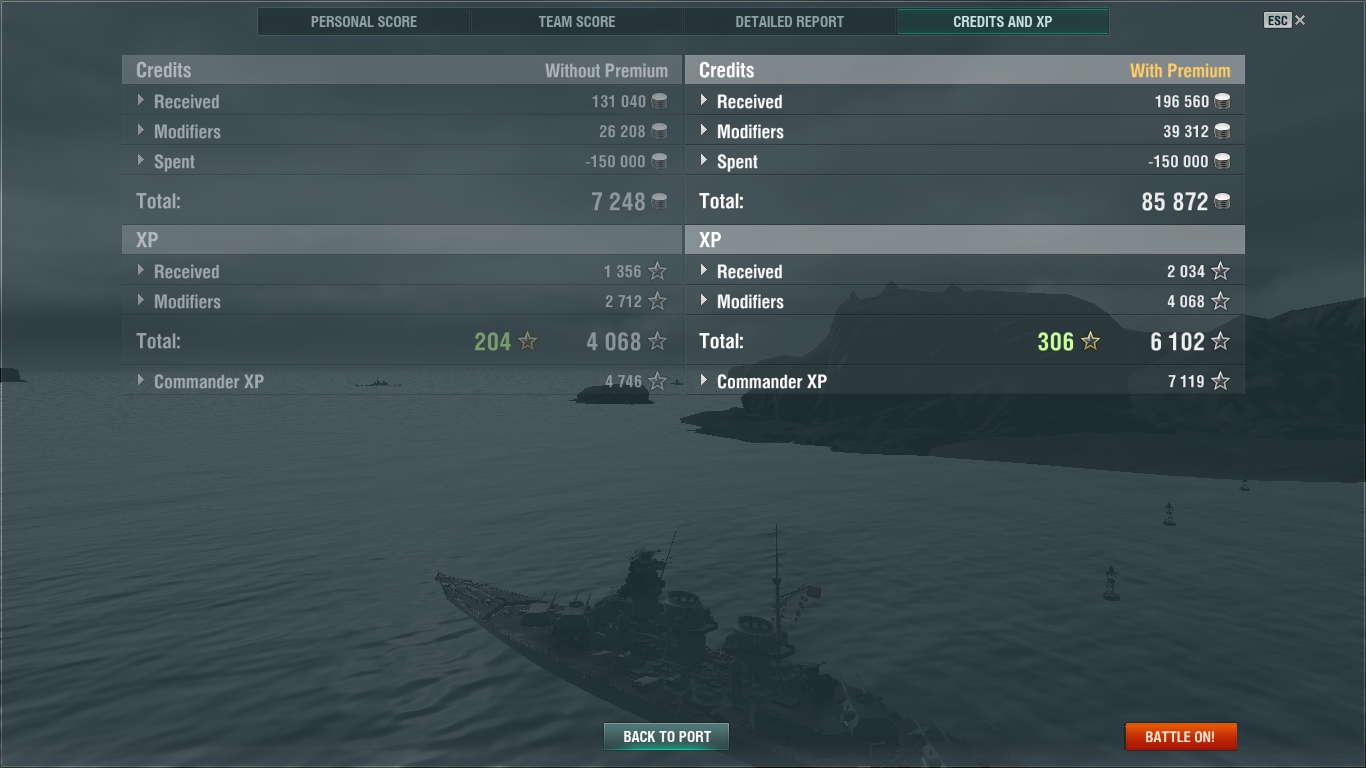Click the coin icon beside 39 312 modifiers

1221,131
